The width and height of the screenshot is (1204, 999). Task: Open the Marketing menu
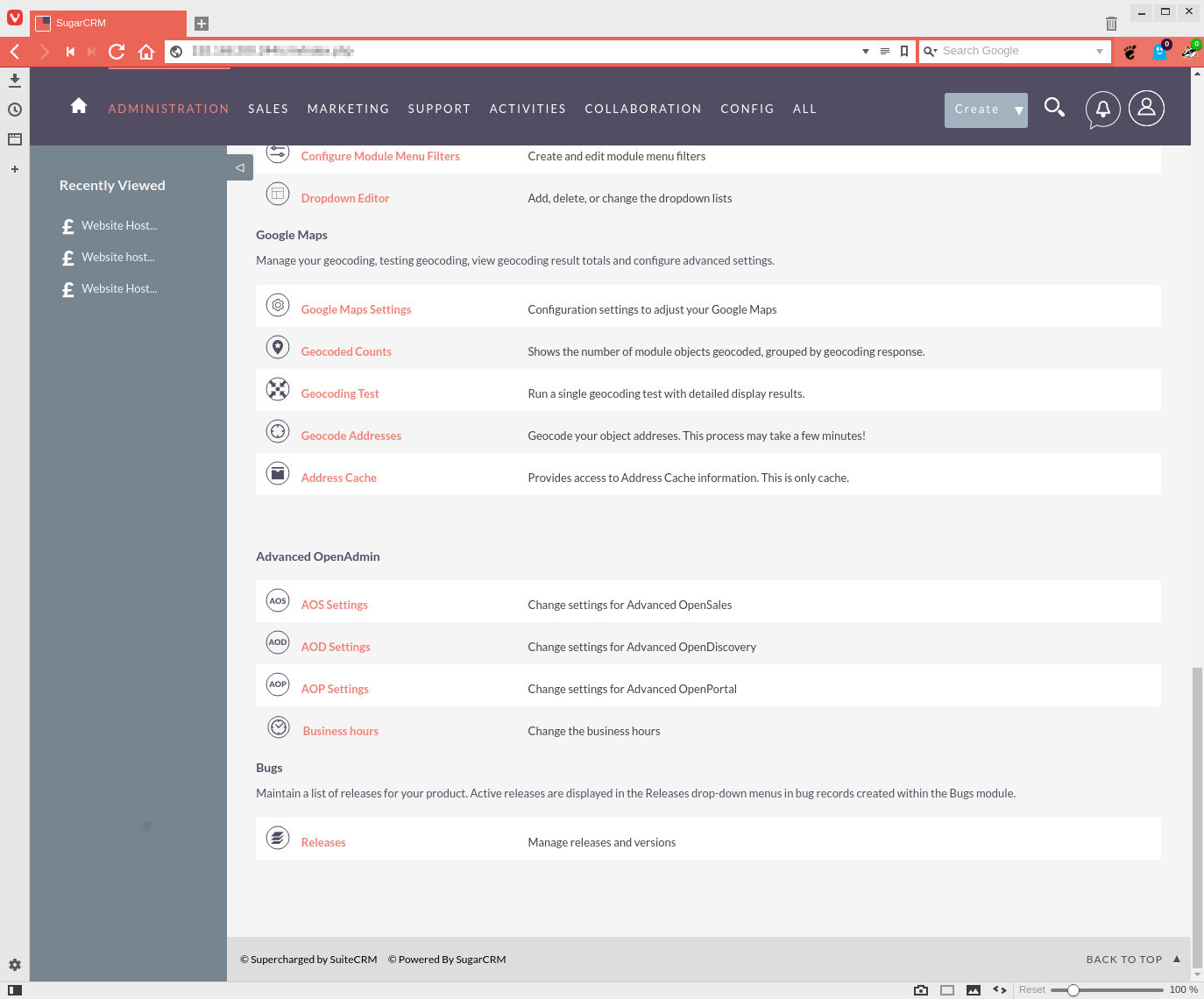point(348,109)
